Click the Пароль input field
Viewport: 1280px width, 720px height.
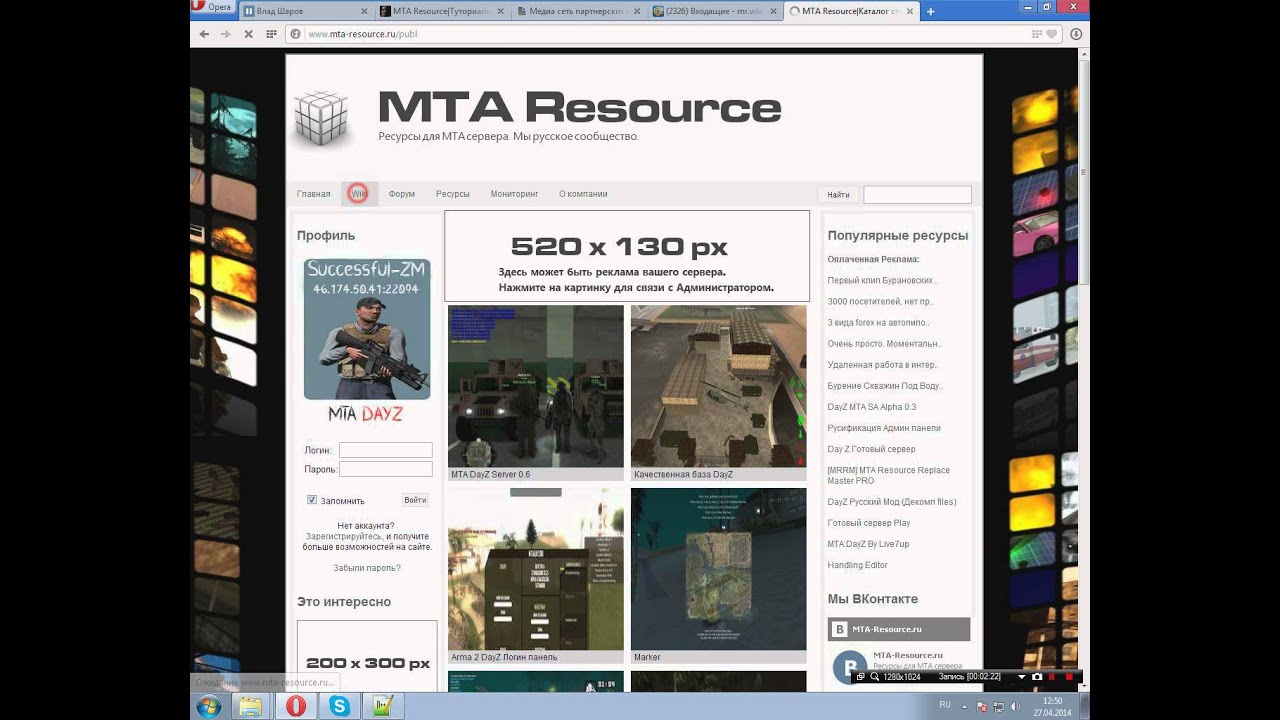[385, 469]
